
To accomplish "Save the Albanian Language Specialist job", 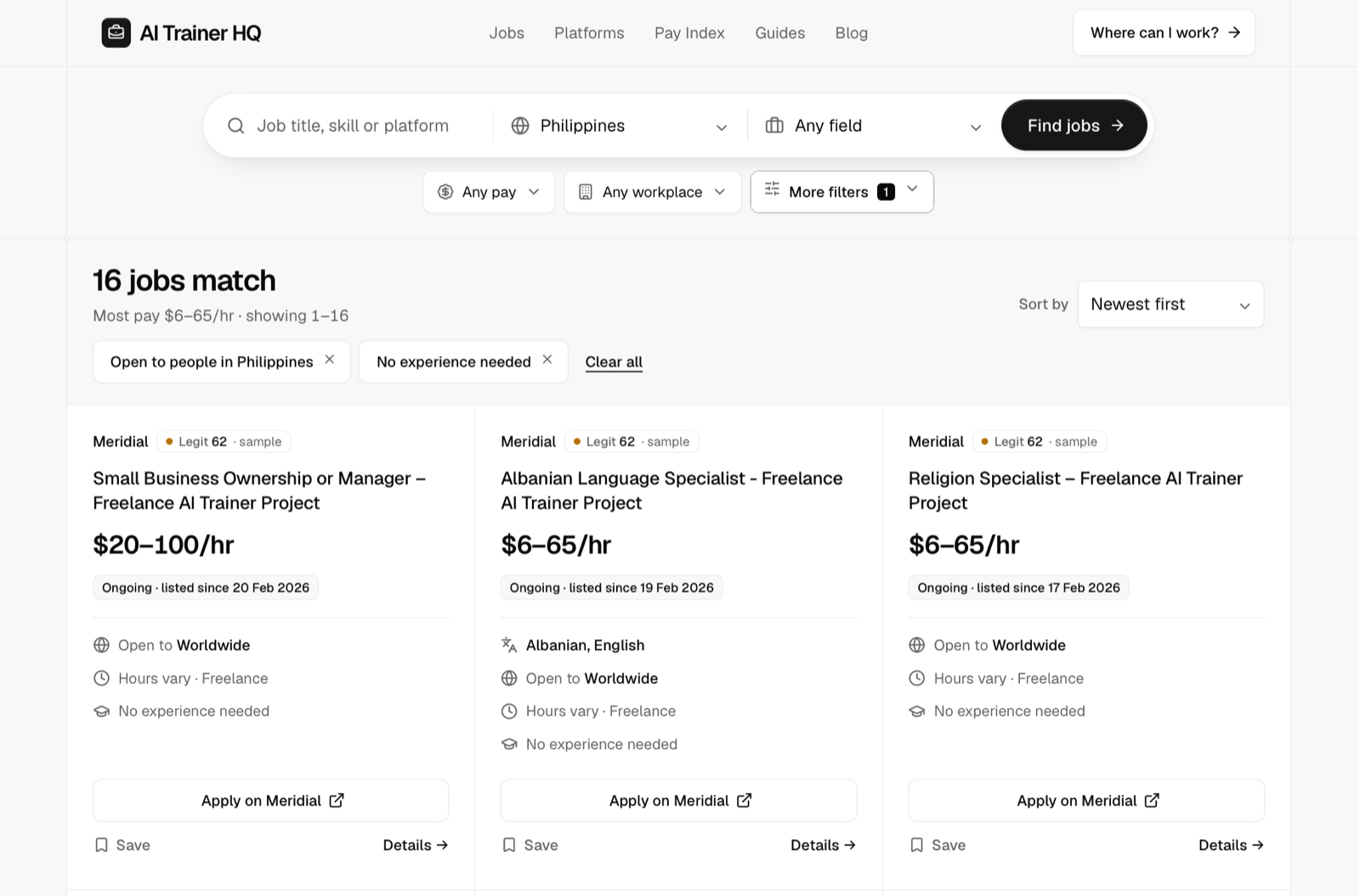I will [530, 845].
